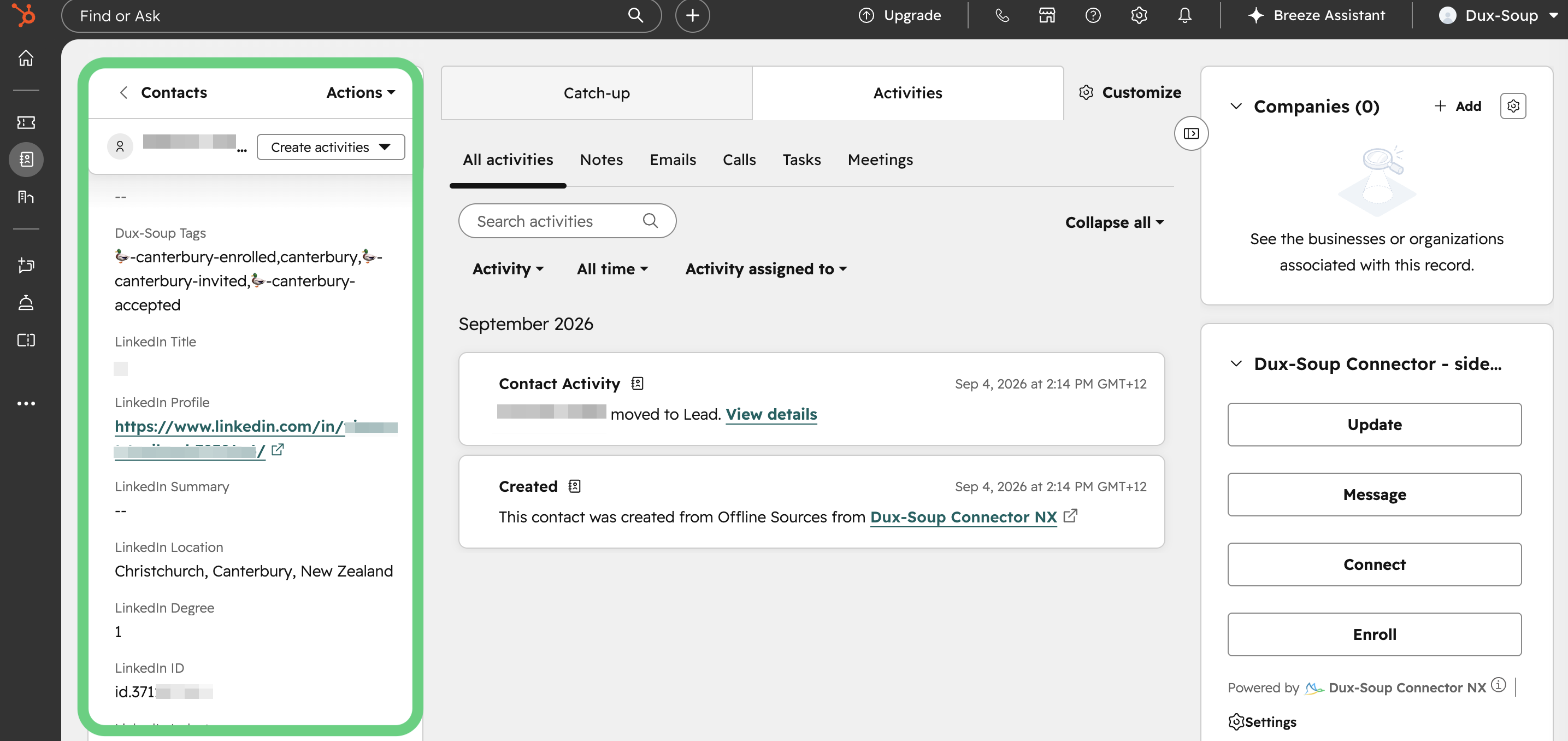
Task: Collapse the Dux-Soup Connector sidebar card
Action: click(1236, 364)
